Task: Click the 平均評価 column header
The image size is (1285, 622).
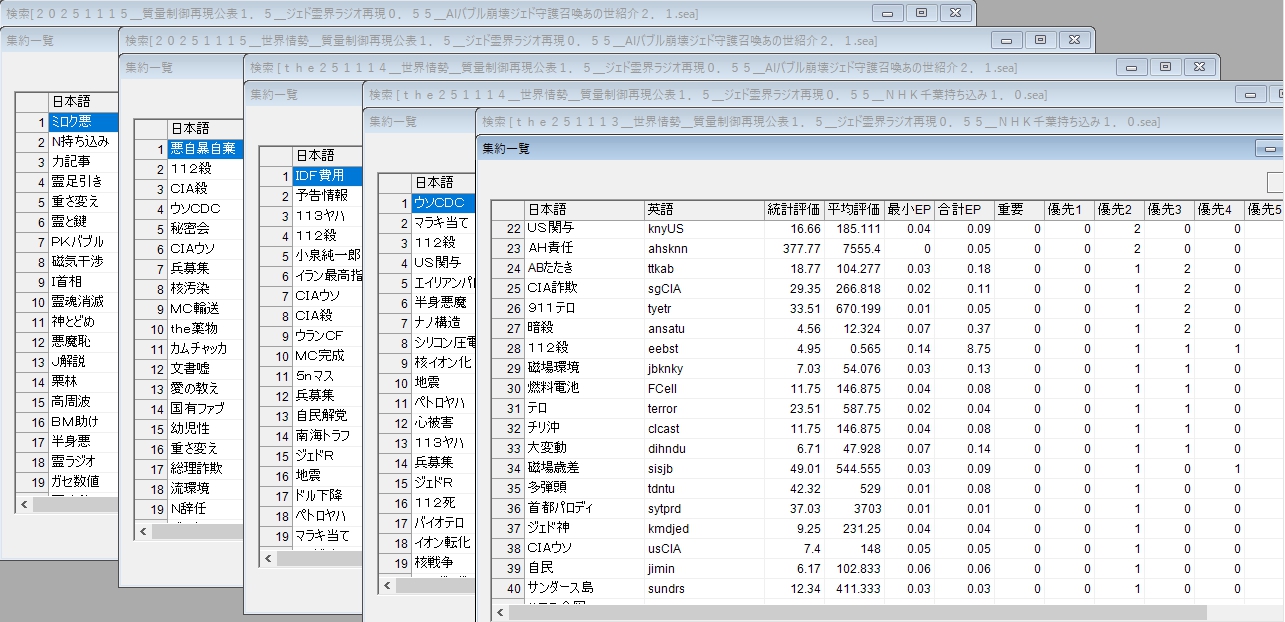Action: pos(854,209)
